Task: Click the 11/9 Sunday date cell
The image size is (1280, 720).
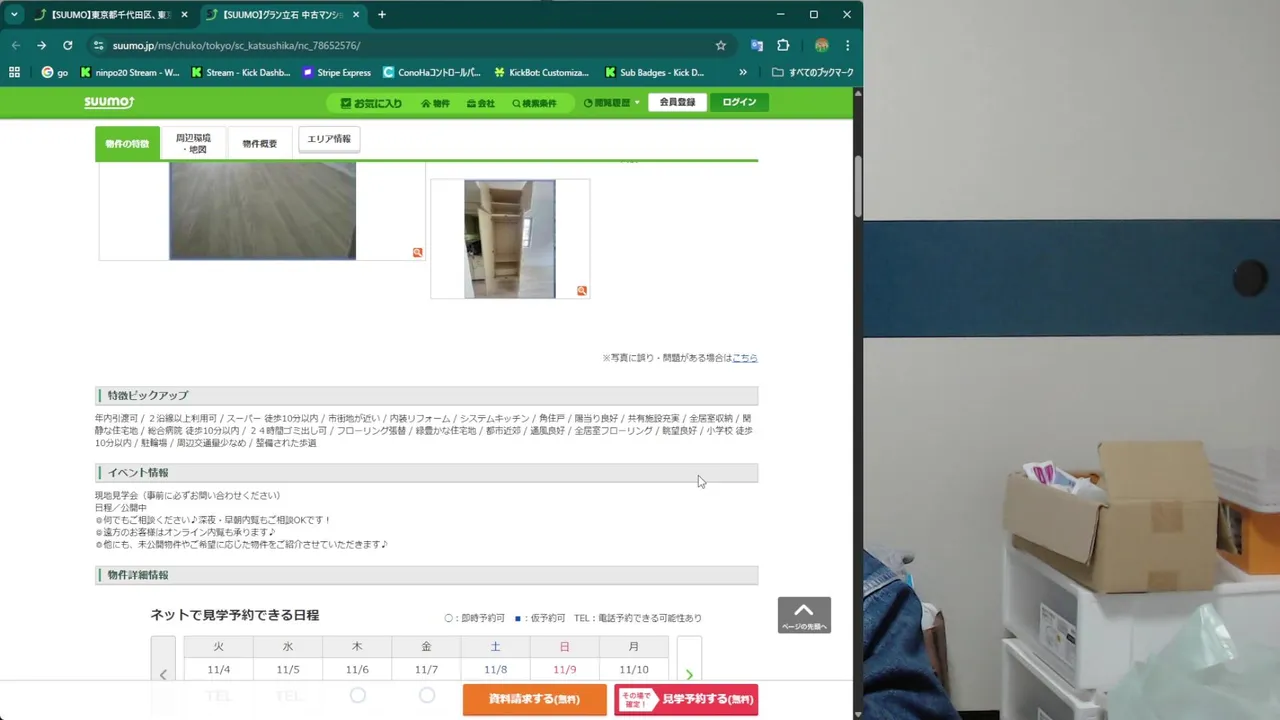Action: 564,669
